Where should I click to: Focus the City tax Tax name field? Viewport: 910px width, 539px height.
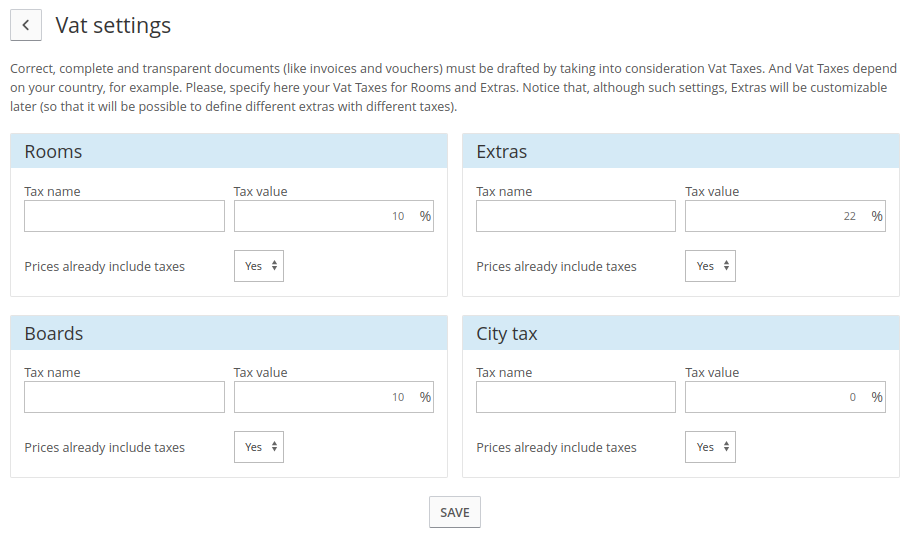[x=576, y=397]
